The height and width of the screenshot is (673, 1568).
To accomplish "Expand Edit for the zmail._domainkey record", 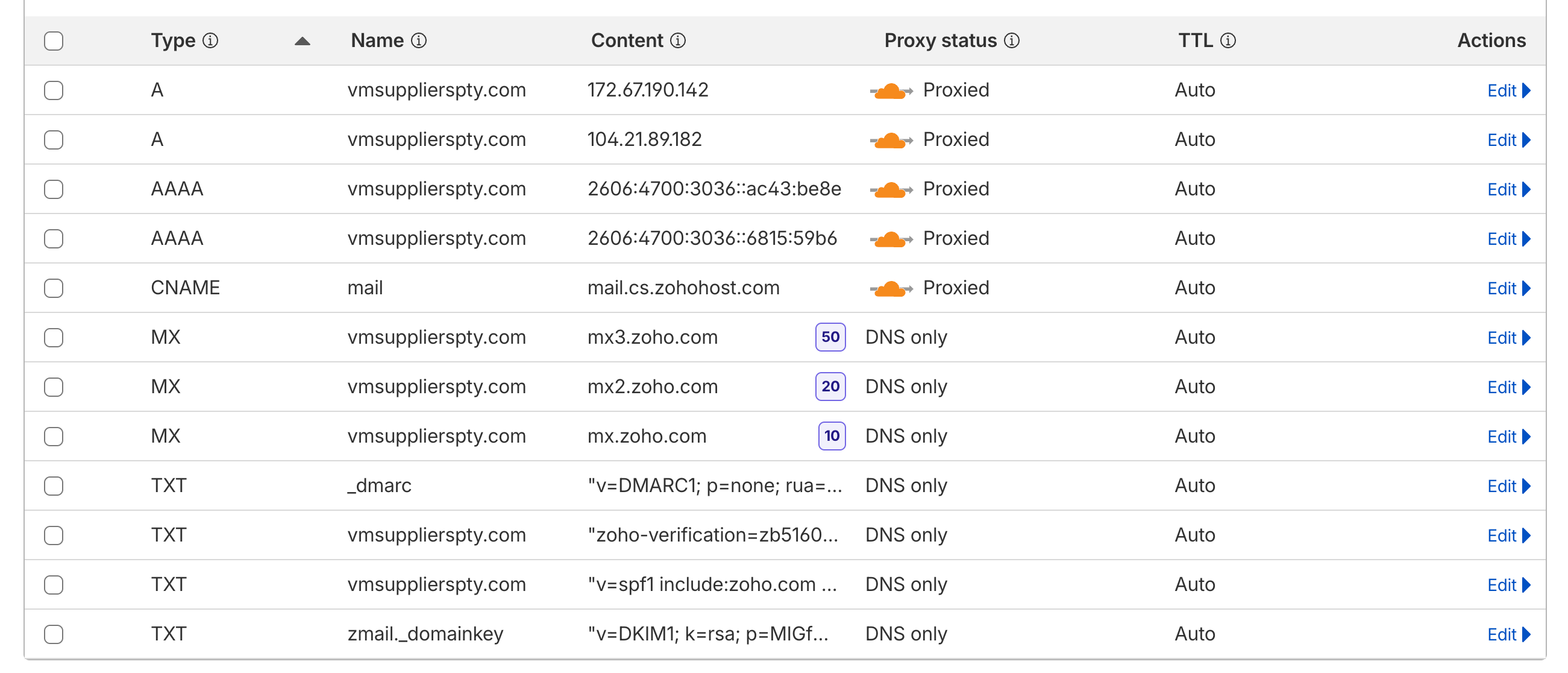I will [x=1508, y=634].
